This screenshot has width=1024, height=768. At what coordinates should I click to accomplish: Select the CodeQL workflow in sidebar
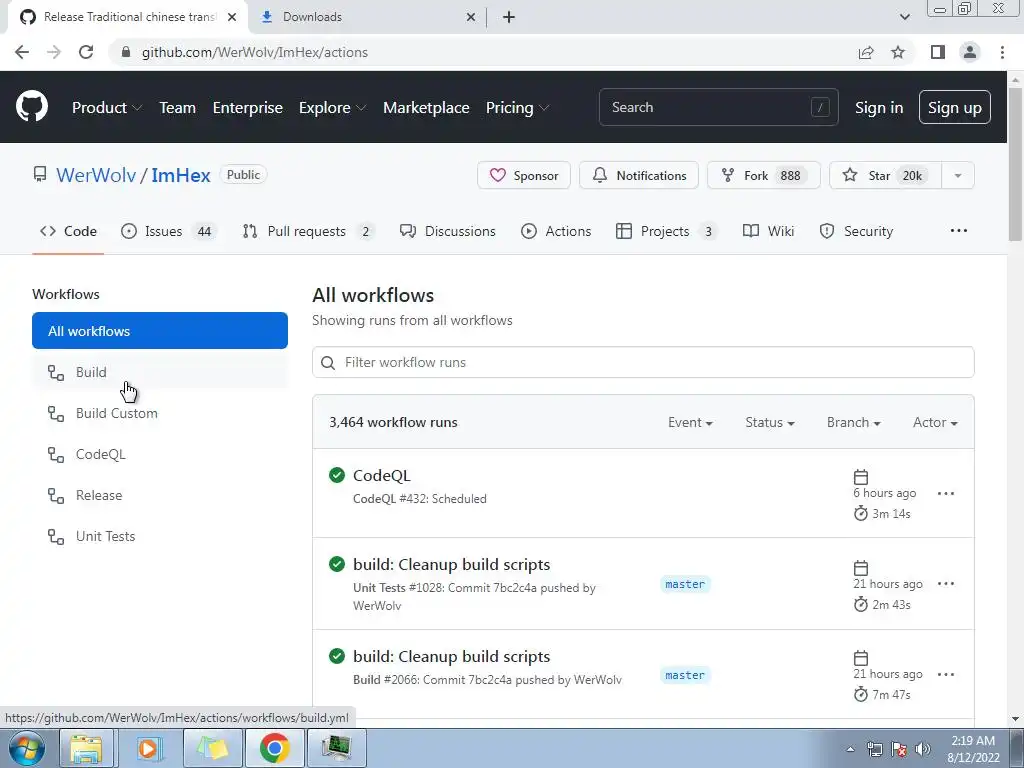(x=160, y=455)
